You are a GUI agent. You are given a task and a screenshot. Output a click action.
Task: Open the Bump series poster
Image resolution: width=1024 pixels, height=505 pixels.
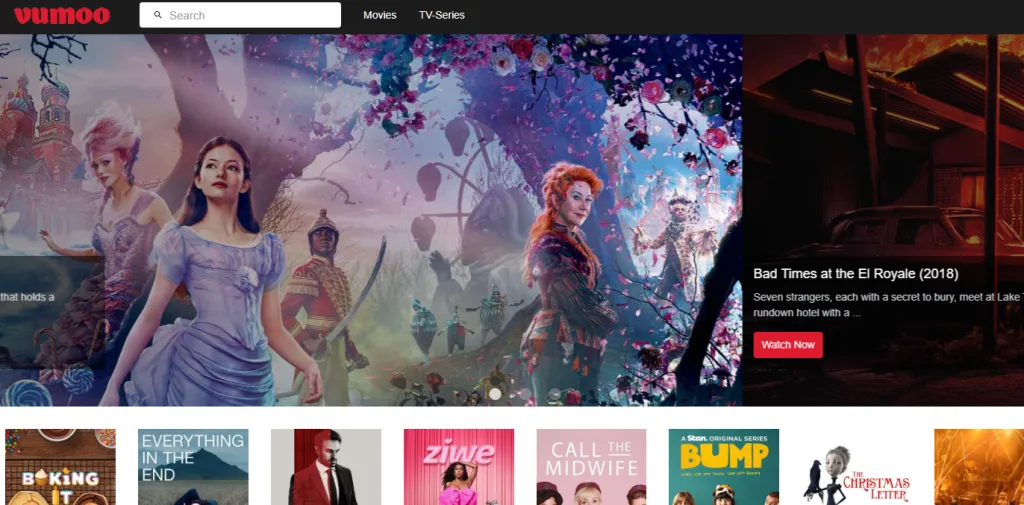(724, 467)
